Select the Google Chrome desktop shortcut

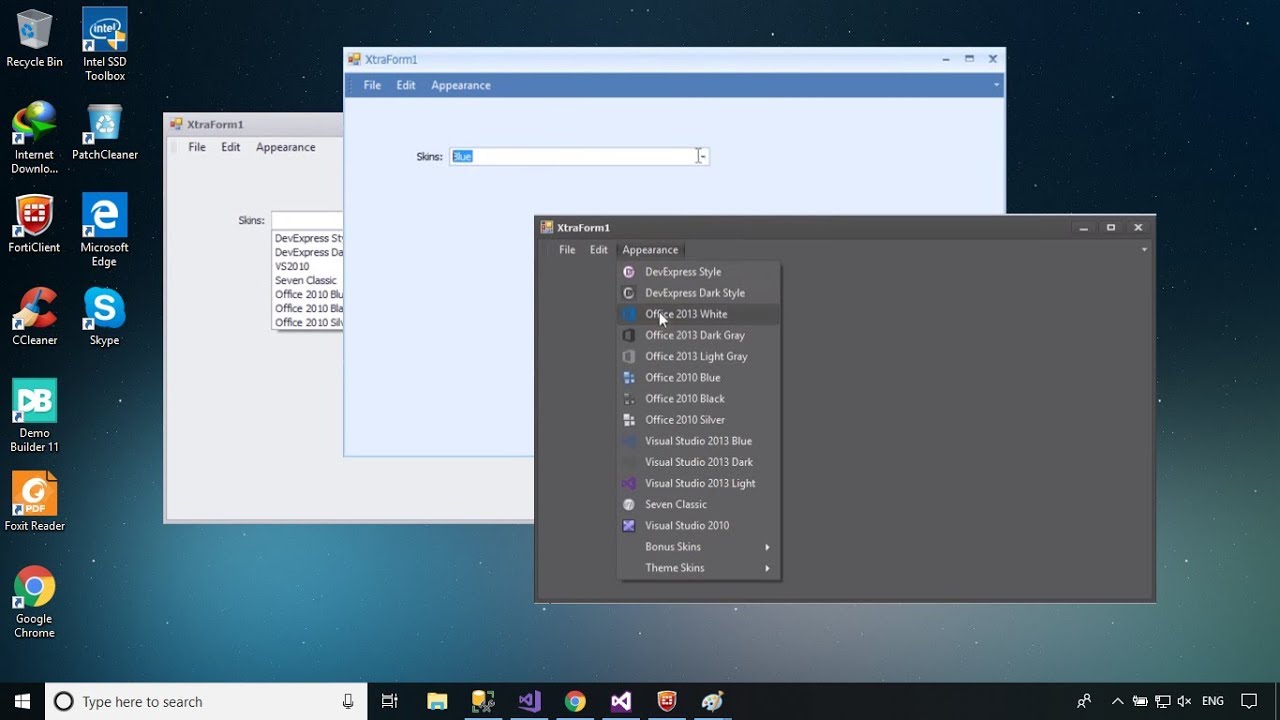tap(34, 602)
